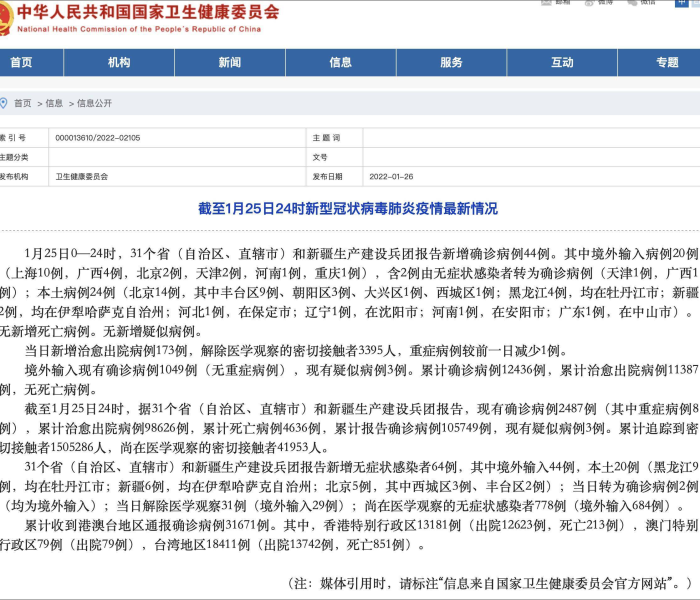
Task: Open the WeChat (微信) icon at top
Action: (642, 3)
